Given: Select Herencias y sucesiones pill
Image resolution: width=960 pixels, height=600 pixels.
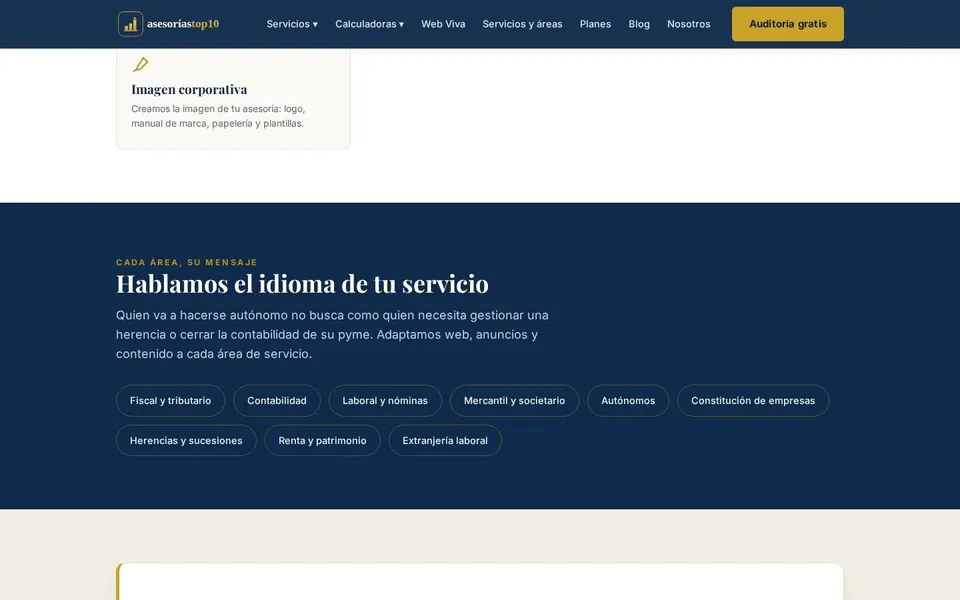Looking at the screenshot, I should [x=186, y=440].
